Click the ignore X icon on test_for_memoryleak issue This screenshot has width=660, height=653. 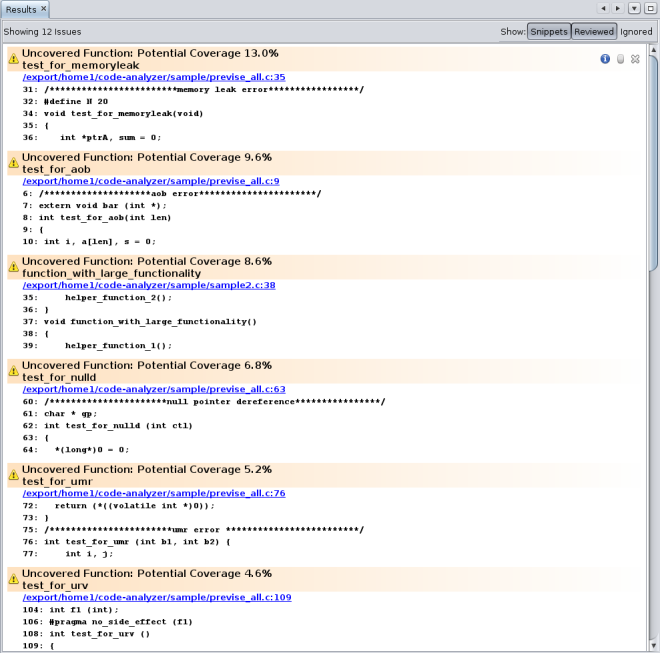(635, 59)
